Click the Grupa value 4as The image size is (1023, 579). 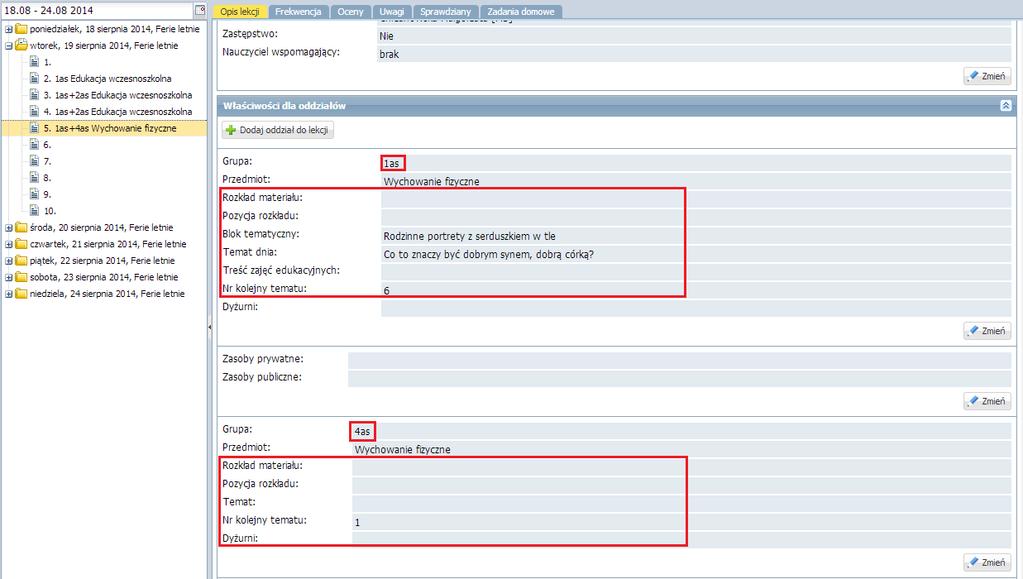coord(362,431)
